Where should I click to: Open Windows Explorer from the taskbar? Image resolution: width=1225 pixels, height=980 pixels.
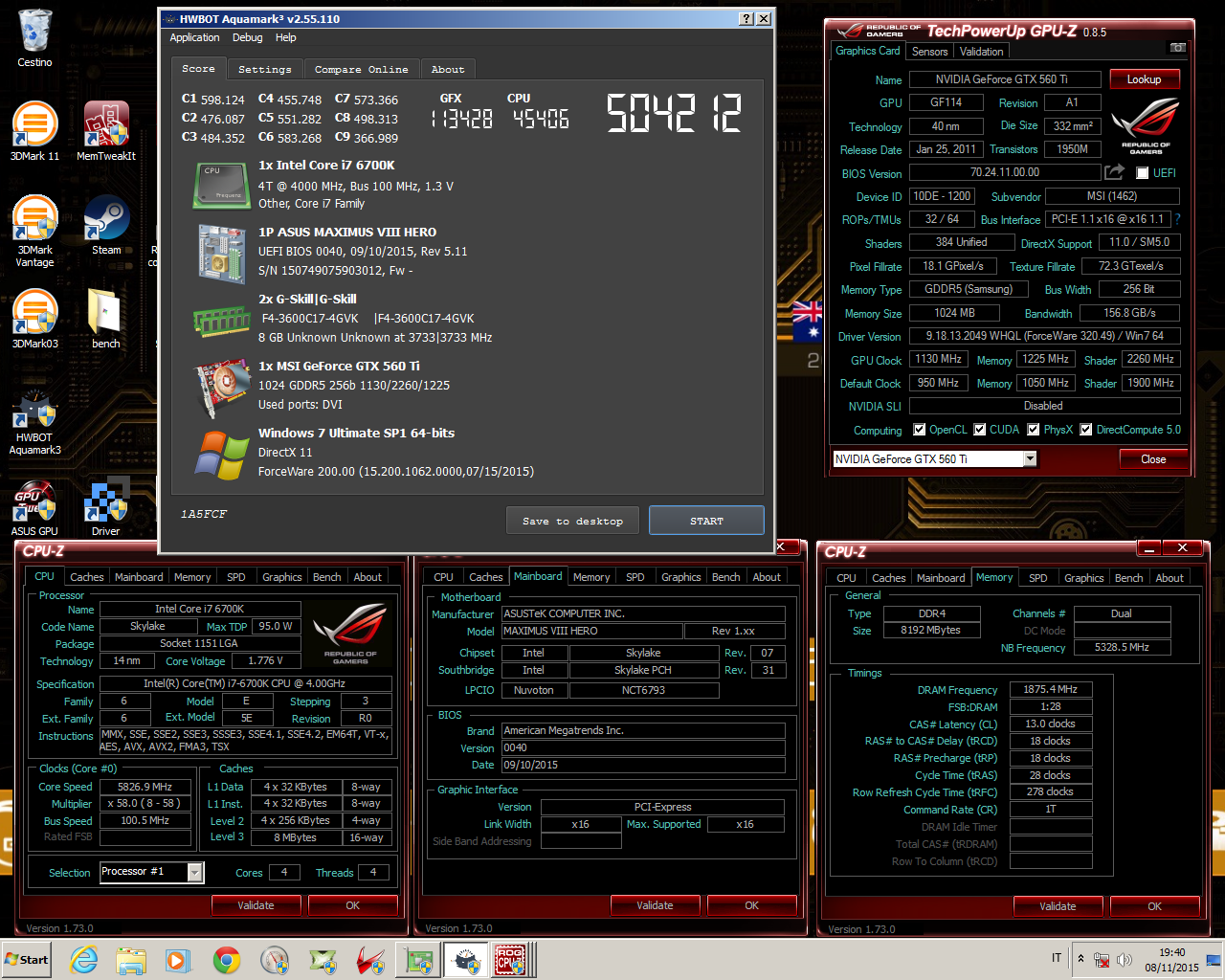coord(131,960)
